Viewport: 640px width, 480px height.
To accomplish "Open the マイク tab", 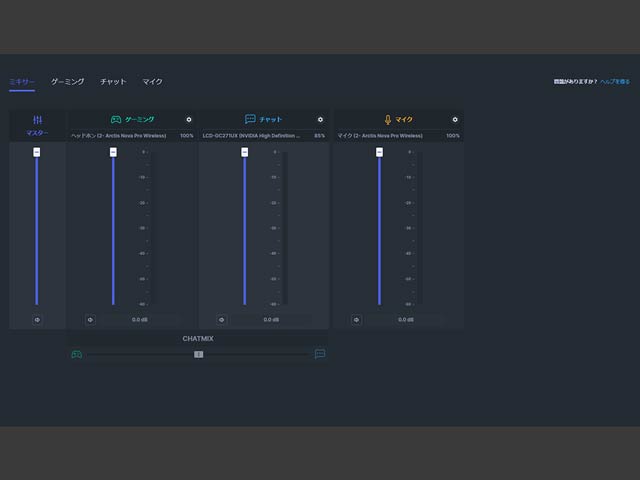I will coord(152,82).
